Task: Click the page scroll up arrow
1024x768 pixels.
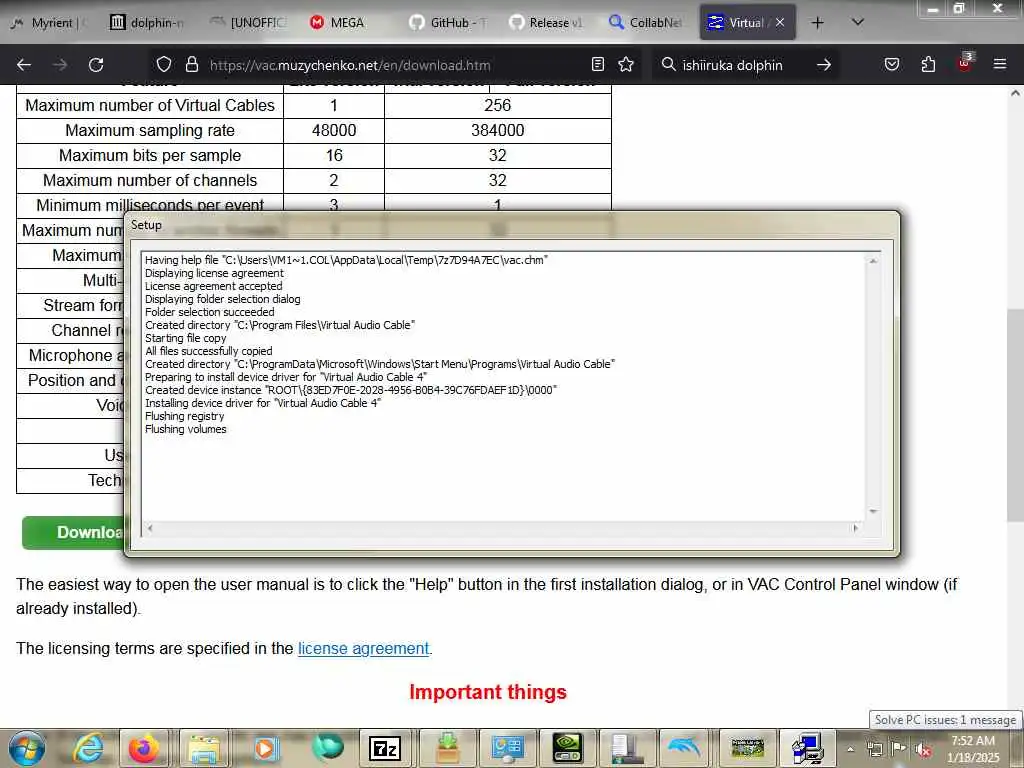Action: (x=1015, y=93)
